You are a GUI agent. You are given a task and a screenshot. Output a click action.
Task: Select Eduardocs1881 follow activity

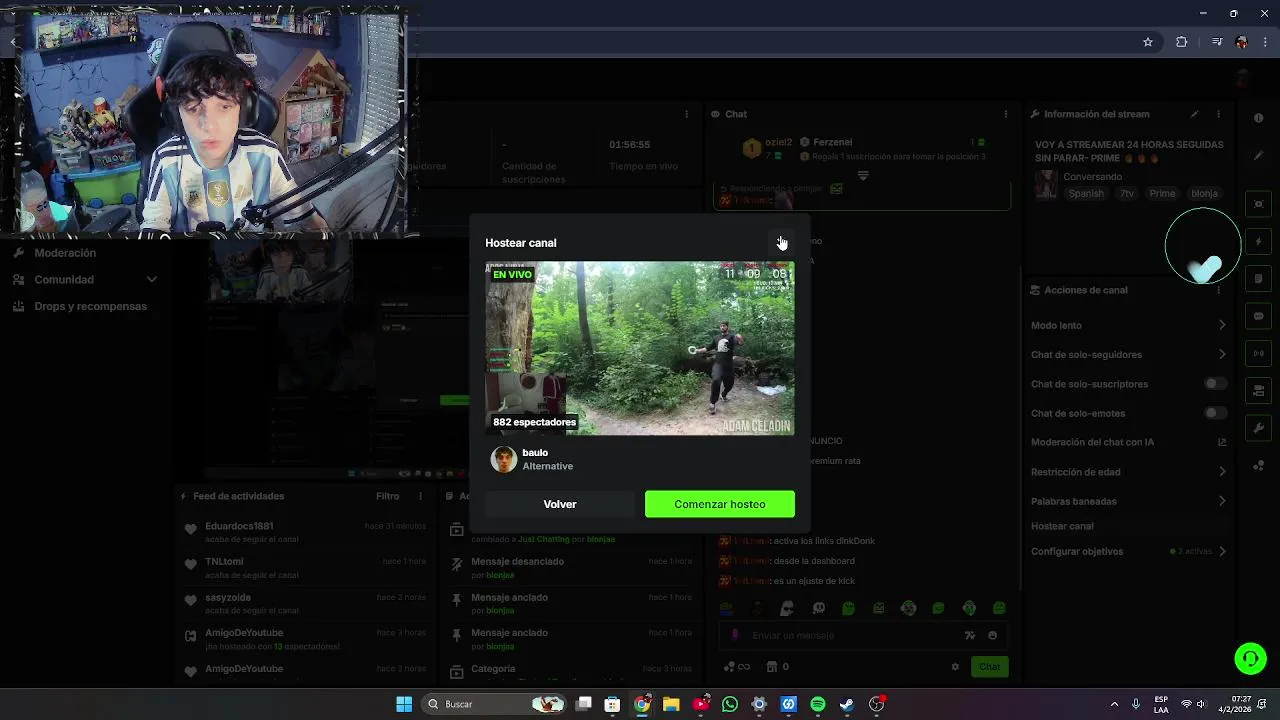click(x=305, y=532)
